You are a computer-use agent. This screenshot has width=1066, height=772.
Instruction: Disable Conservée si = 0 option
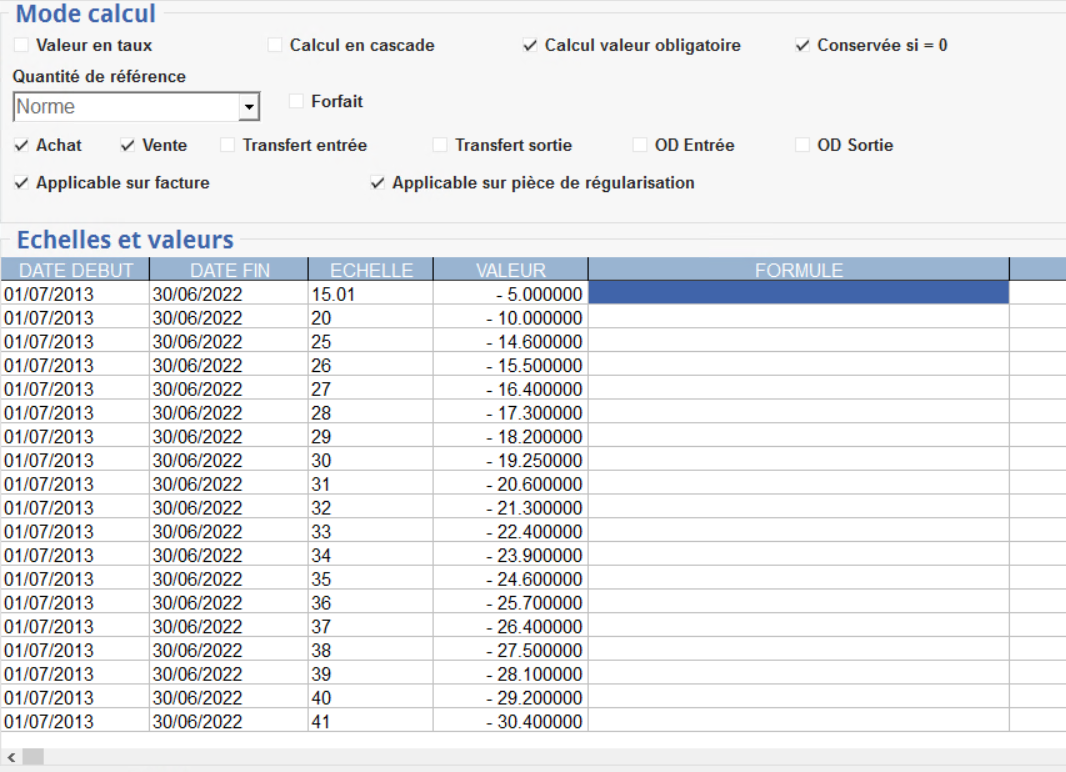[802, 45]
